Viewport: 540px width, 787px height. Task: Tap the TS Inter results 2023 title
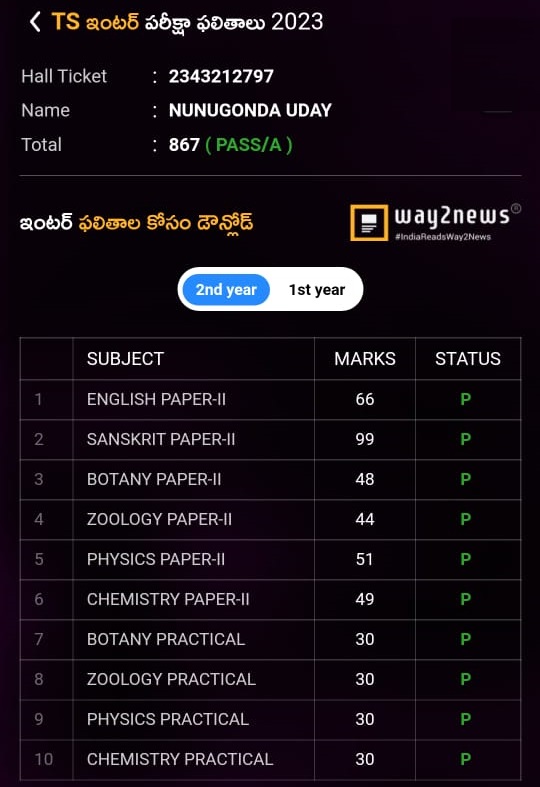[188, 22]
